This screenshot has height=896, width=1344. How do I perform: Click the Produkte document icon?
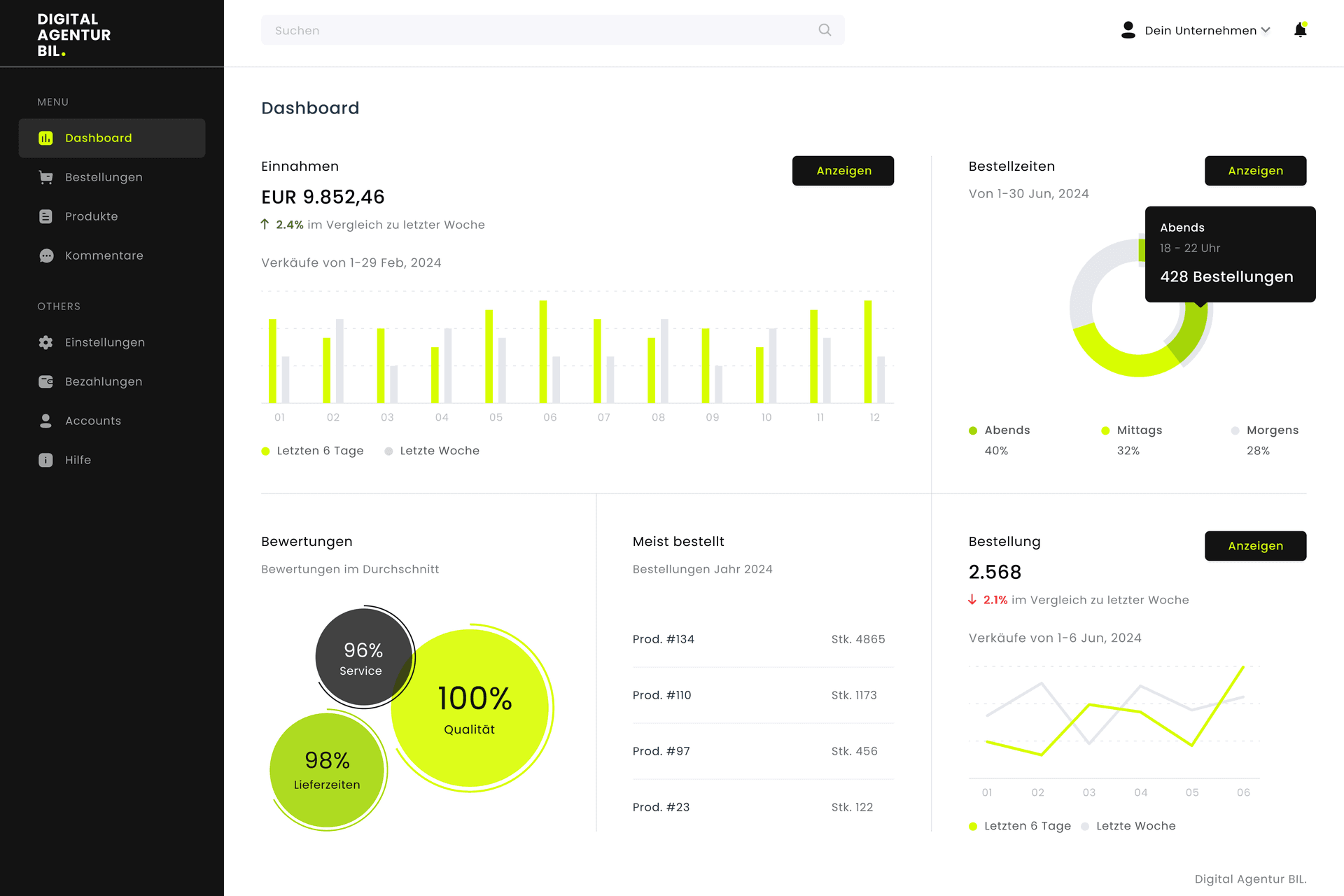[x=45, y=216]
